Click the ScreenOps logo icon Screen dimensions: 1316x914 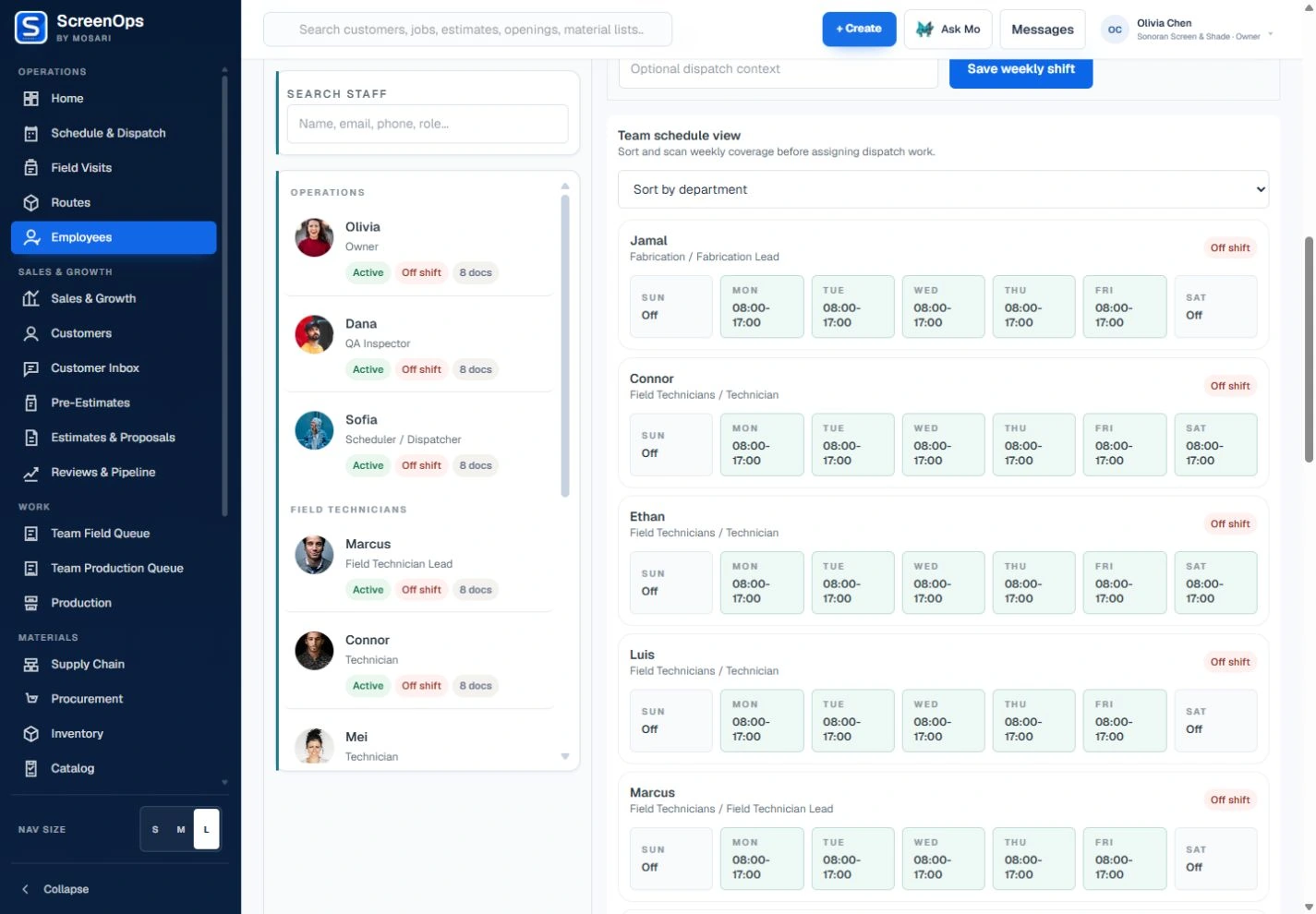pos(30,28)
